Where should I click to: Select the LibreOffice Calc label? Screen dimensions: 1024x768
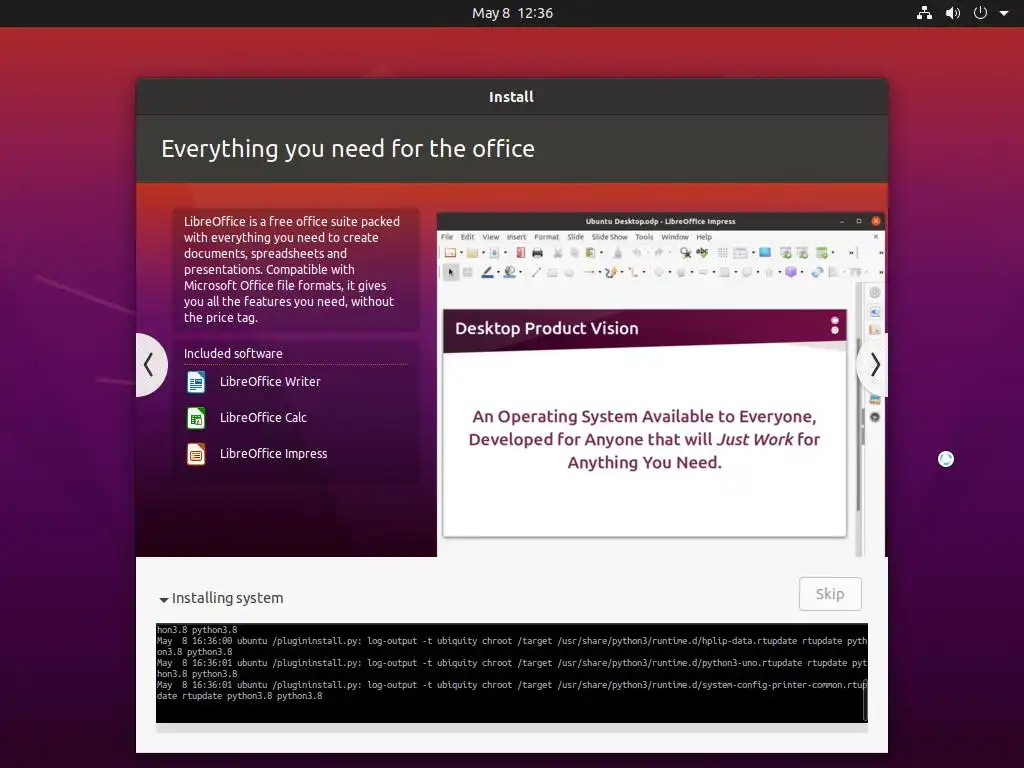tap(263, 417)
